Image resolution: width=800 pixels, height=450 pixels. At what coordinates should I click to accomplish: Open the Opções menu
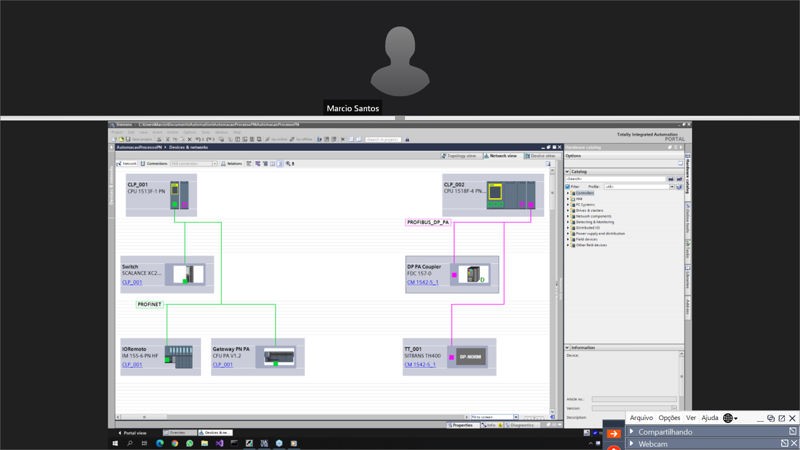(669, 418)
